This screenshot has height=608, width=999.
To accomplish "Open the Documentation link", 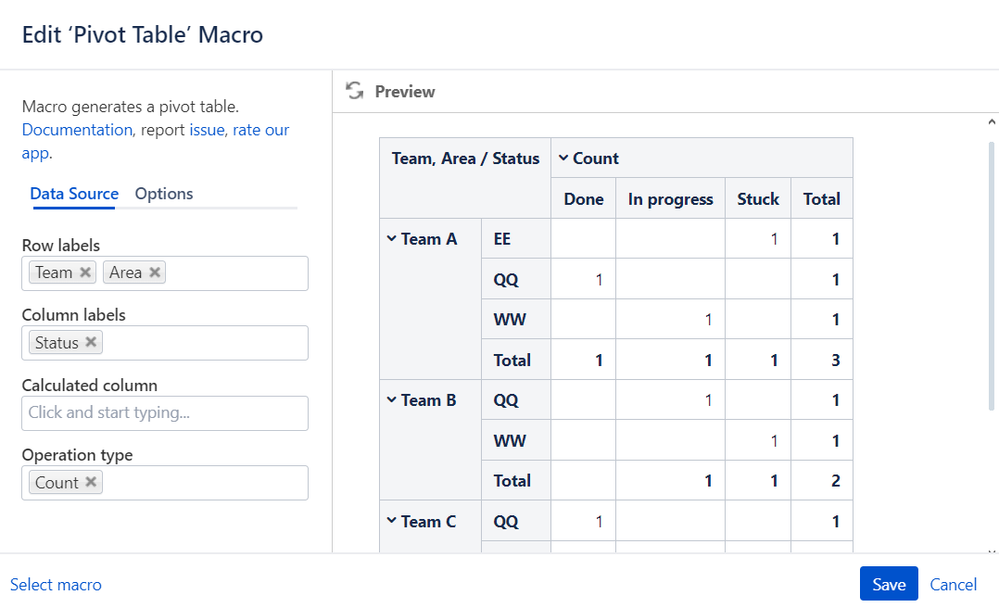I will coord(77,130).
